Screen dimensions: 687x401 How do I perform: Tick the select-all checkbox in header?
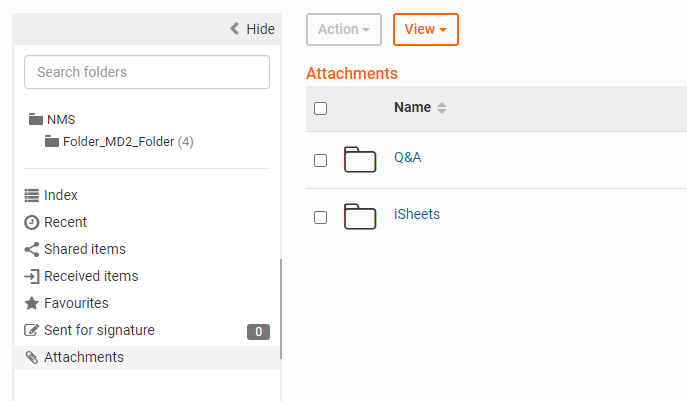[320, 108]
